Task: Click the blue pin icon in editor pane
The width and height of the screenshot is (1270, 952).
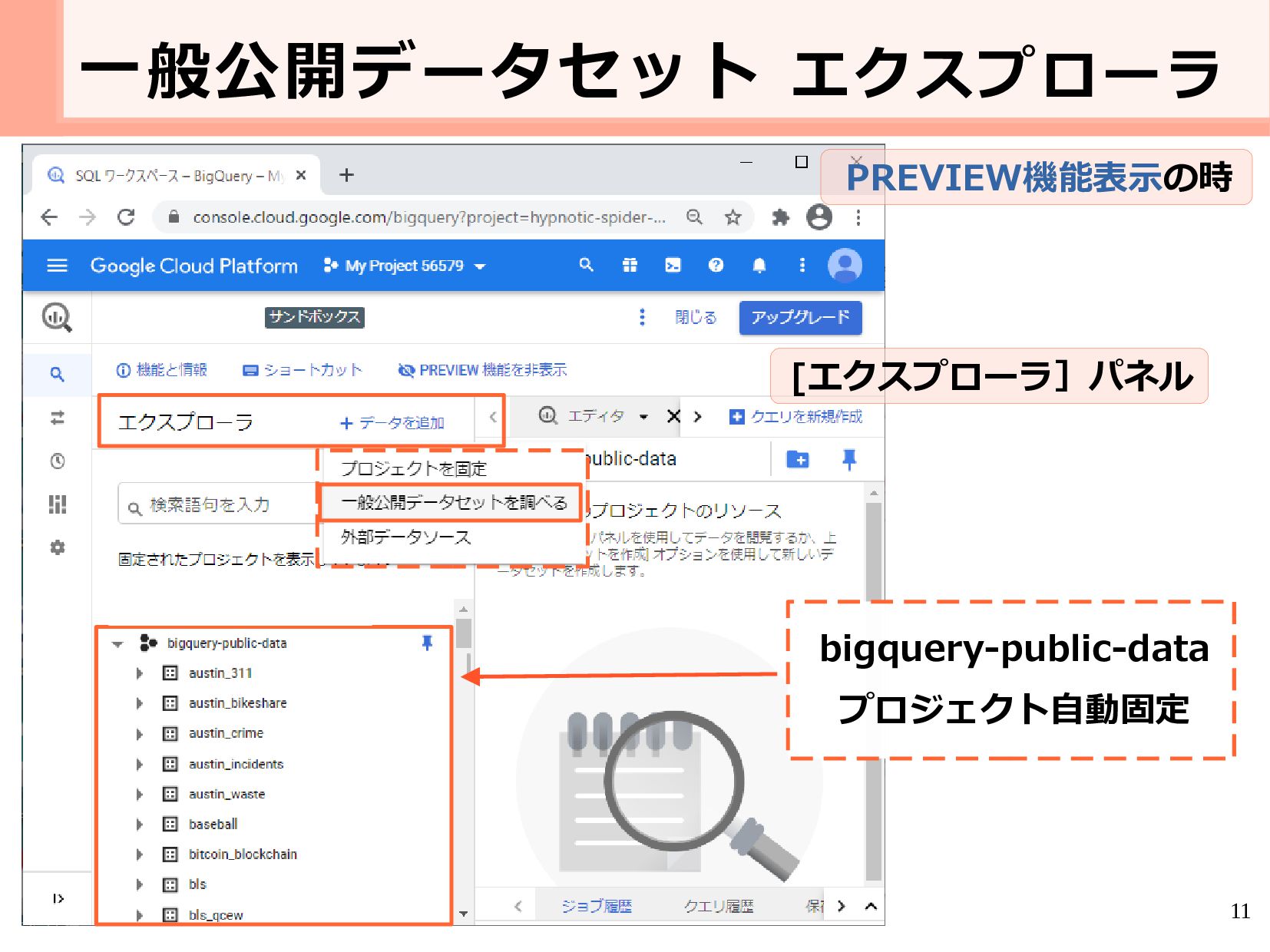Action: [848, 460]
